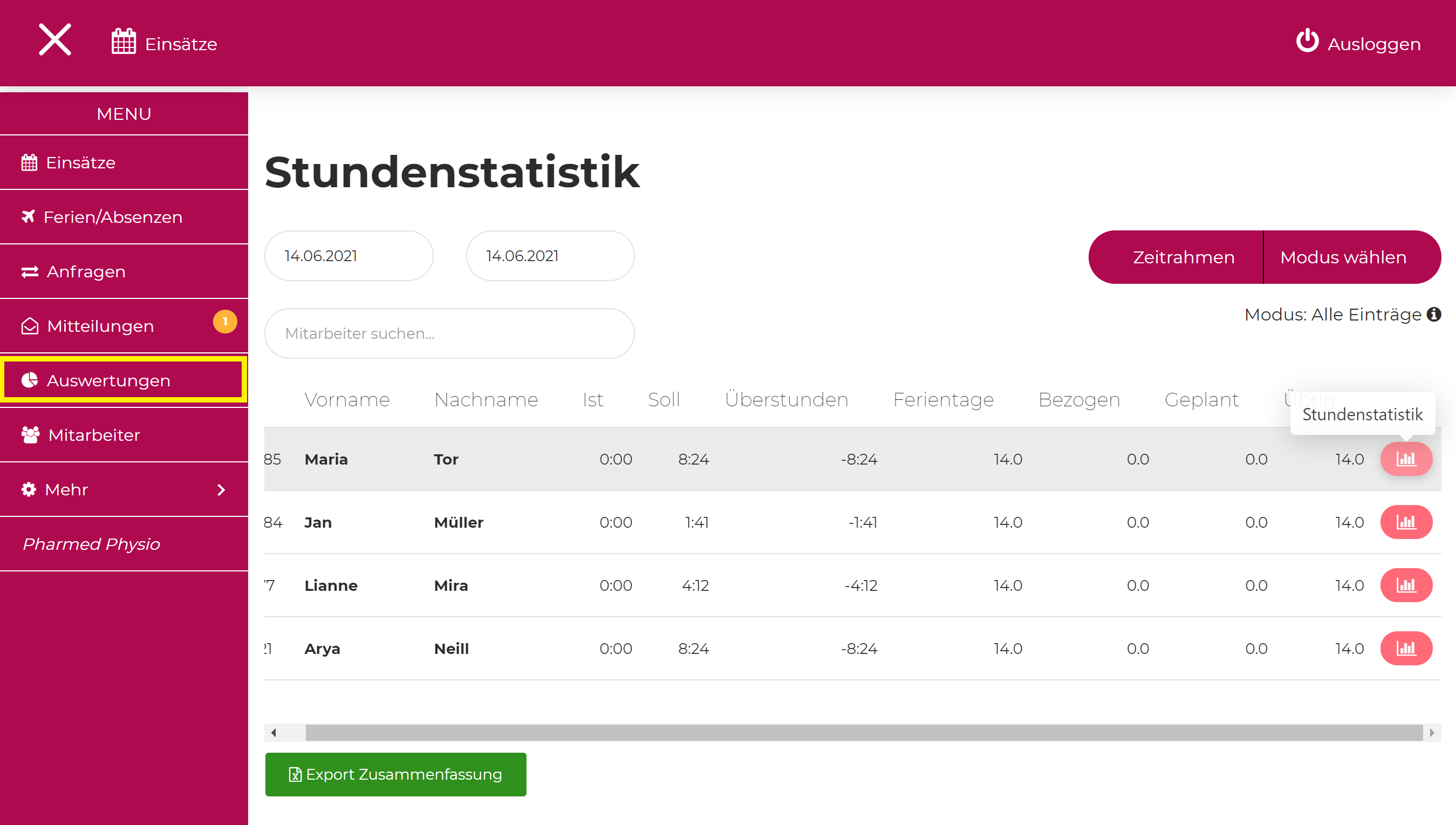The height and width of the screenshot is (825, 1456).
Task: Click the Zeitrahmen button
Action: coord(1183,257)
